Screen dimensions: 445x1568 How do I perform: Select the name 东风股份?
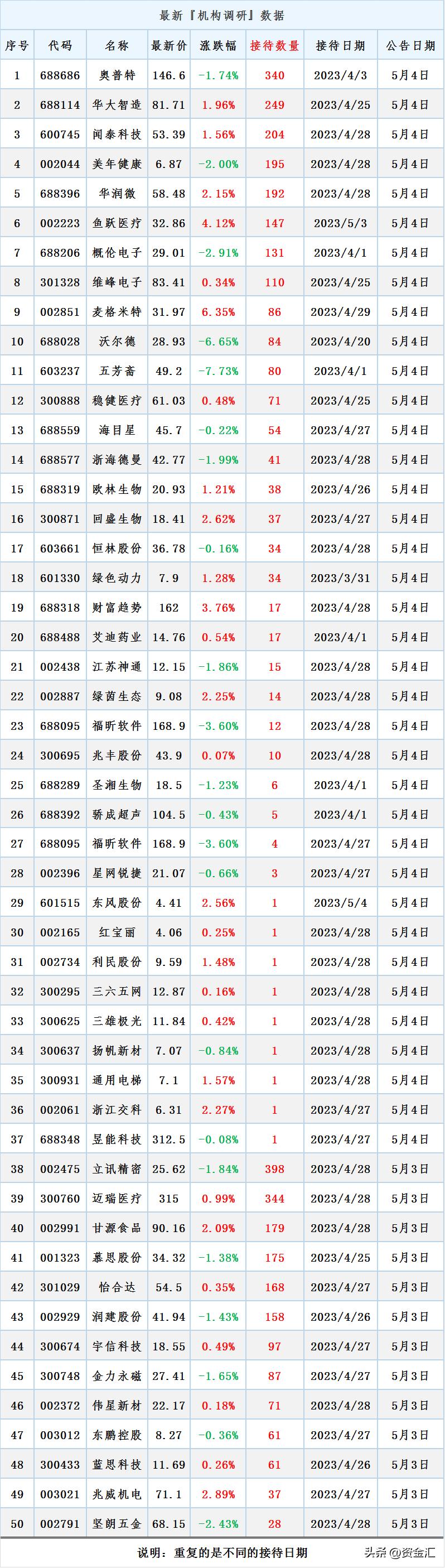click(117, 903)
